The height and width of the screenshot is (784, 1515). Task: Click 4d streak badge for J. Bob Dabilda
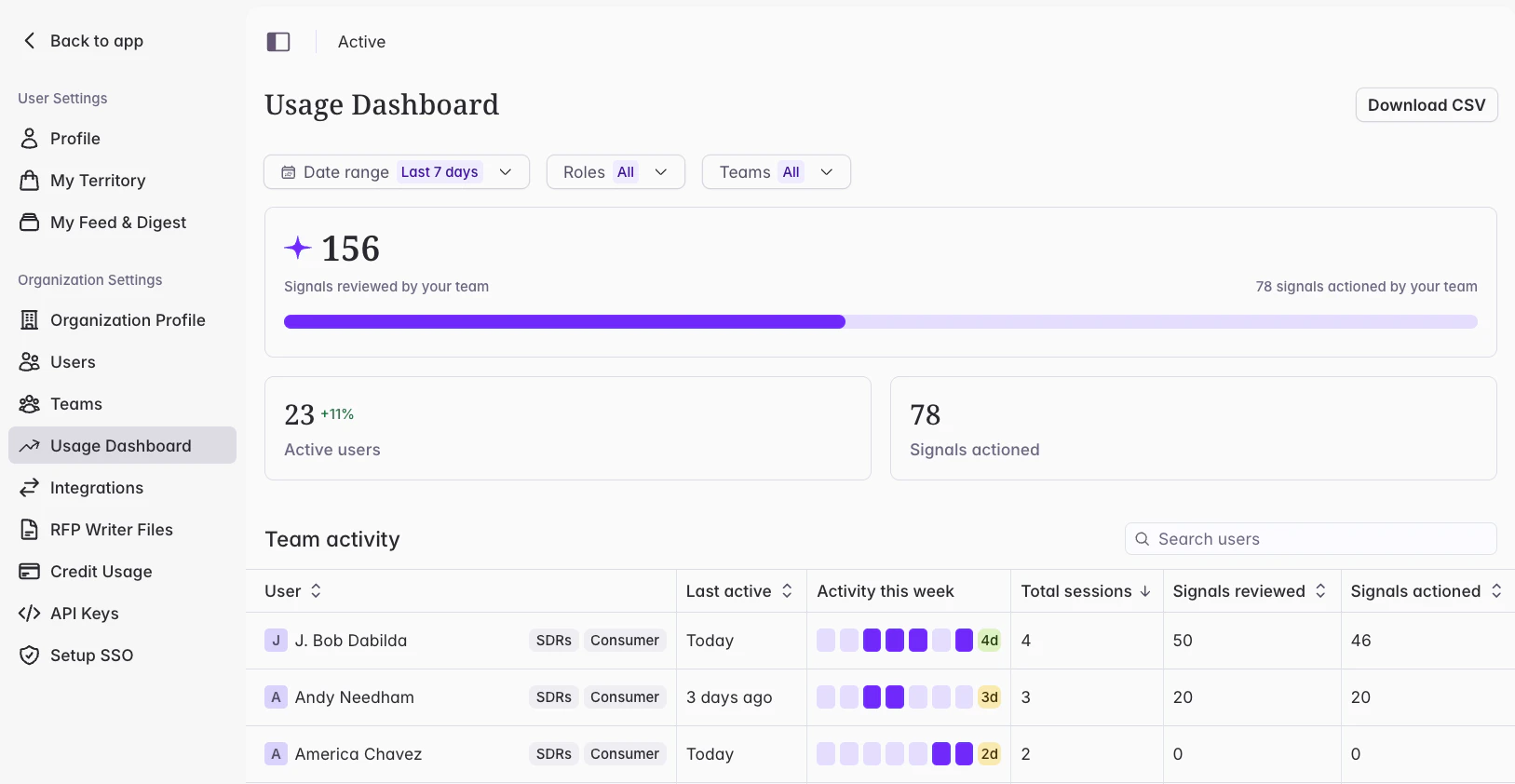pyautogui.click(x=989, y=641)
